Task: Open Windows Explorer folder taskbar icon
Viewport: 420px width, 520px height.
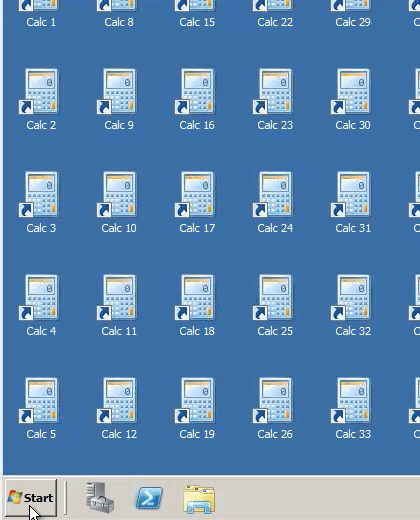Action: 199,499
